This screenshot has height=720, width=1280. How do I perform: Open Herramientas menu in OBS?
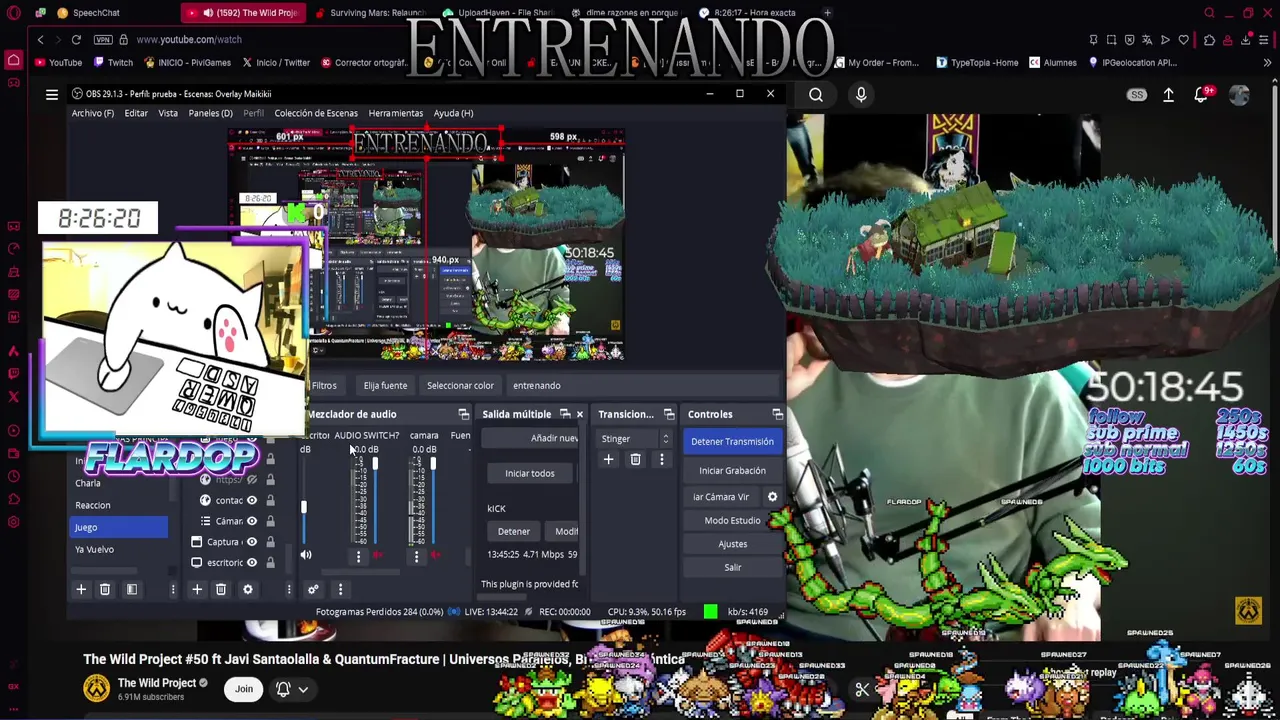click(395, 113)
